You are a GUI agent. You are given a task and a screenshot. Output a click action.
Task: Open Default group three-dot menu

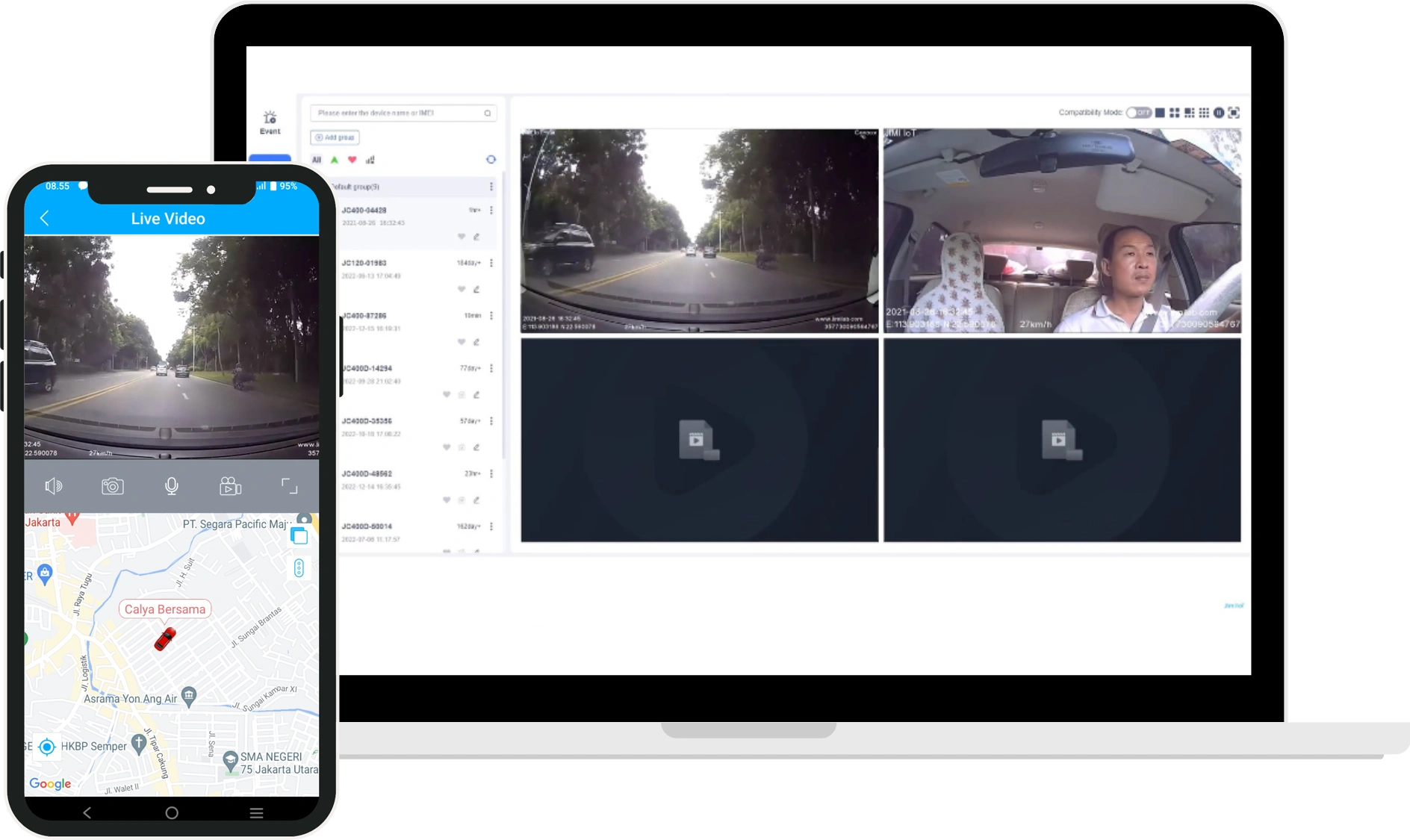491,187
